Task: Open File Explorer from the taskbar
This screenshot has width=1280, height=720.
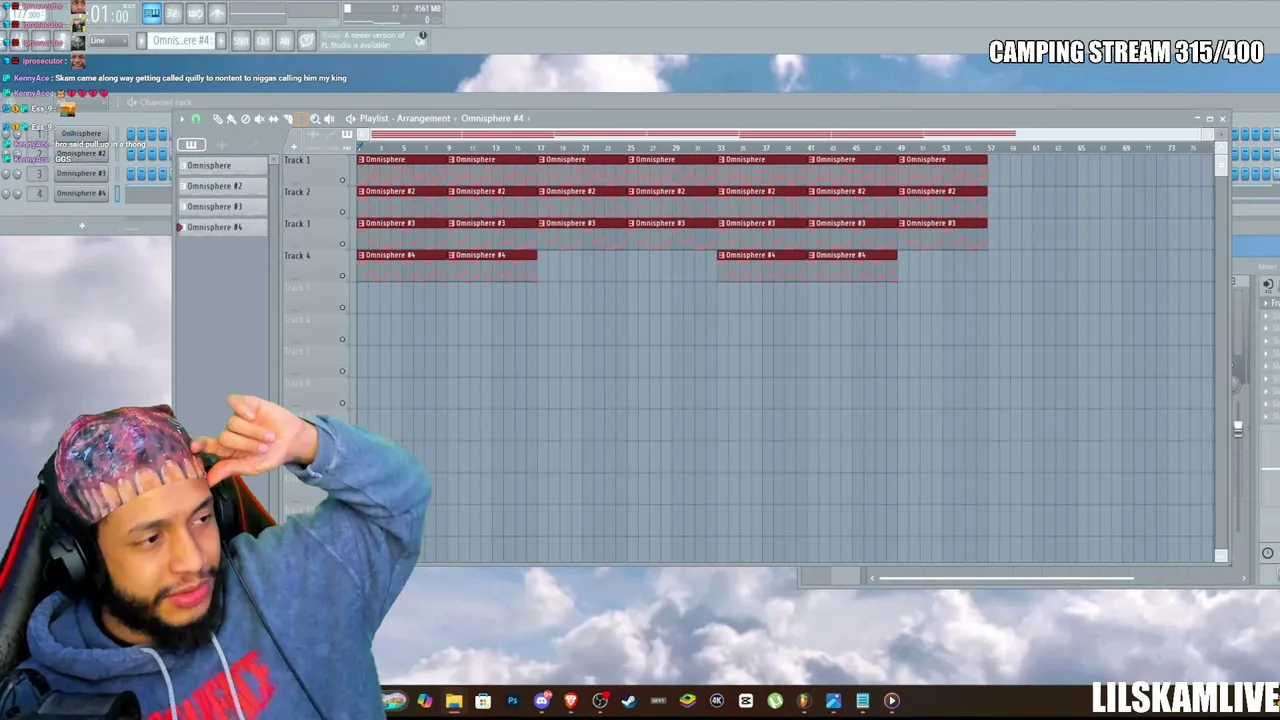Action: (x=454, y=701)
